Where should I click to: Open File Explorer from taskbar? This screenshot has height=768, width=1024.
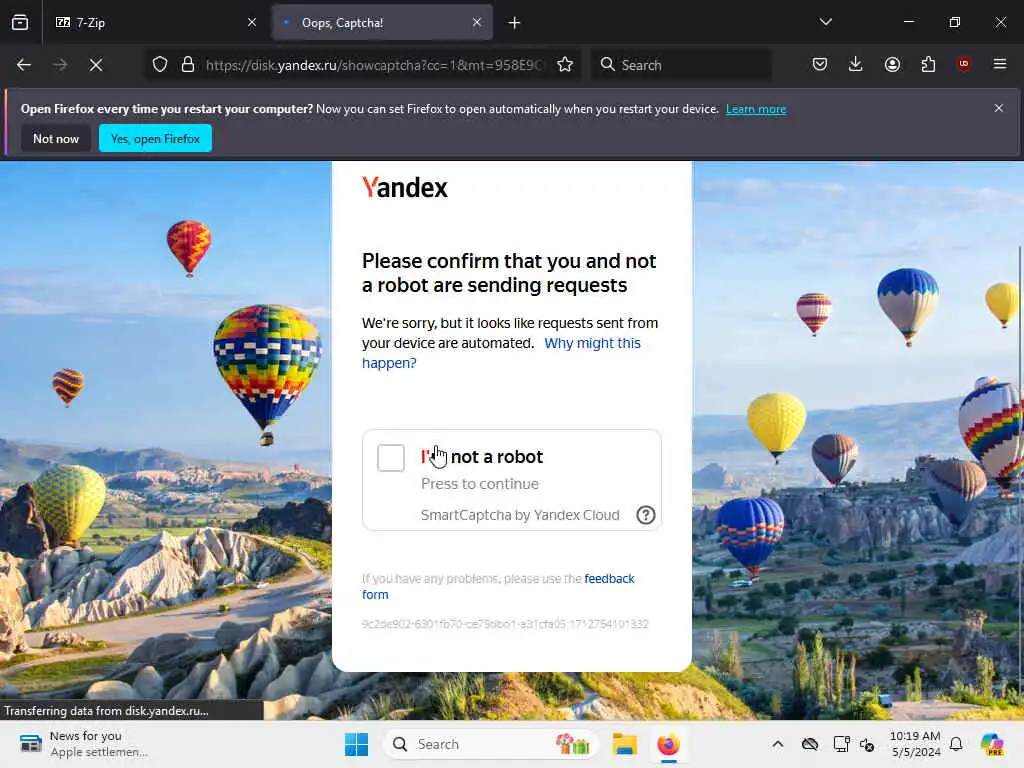(x=624, y=744)
